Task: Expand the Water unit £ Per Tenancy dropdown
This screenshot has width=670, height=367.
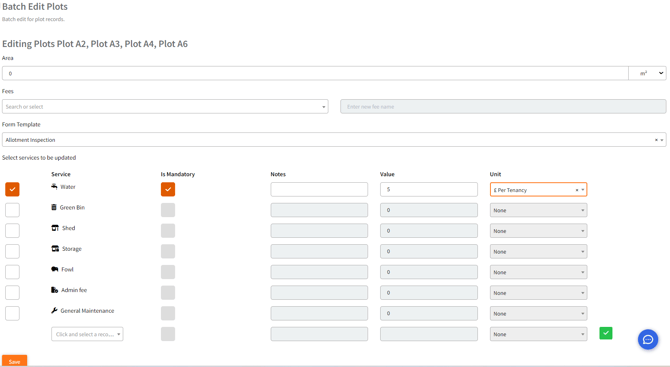Action: click(x=538, y=190)
